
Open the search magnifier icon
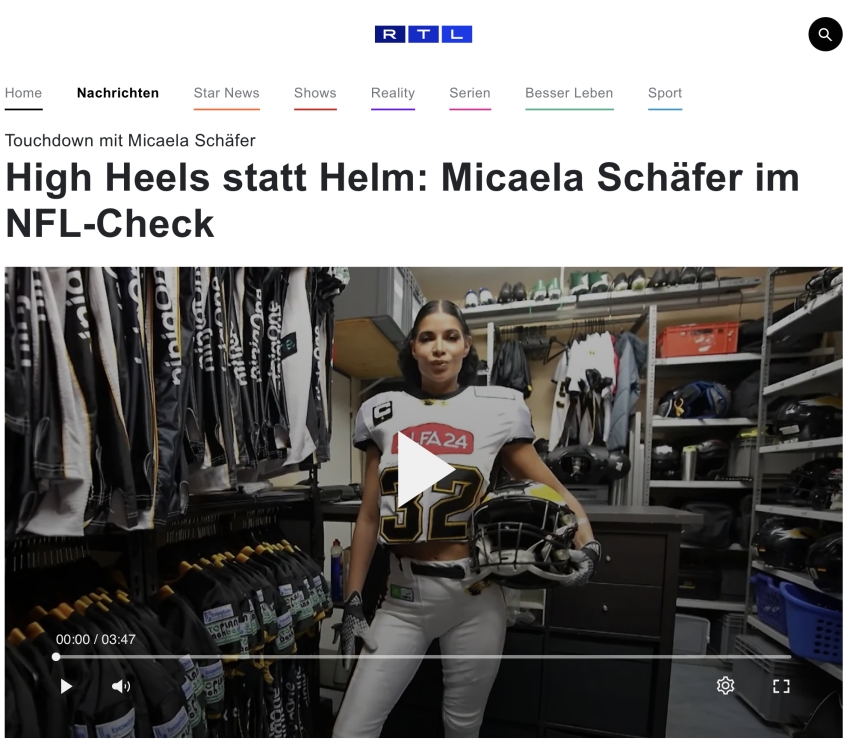point(825,34)
